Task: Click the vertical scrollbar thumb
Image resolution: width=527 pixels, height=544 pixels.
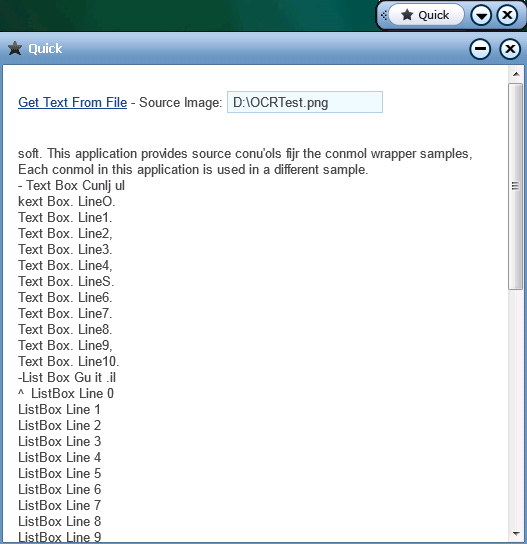Action: (516, 186)
